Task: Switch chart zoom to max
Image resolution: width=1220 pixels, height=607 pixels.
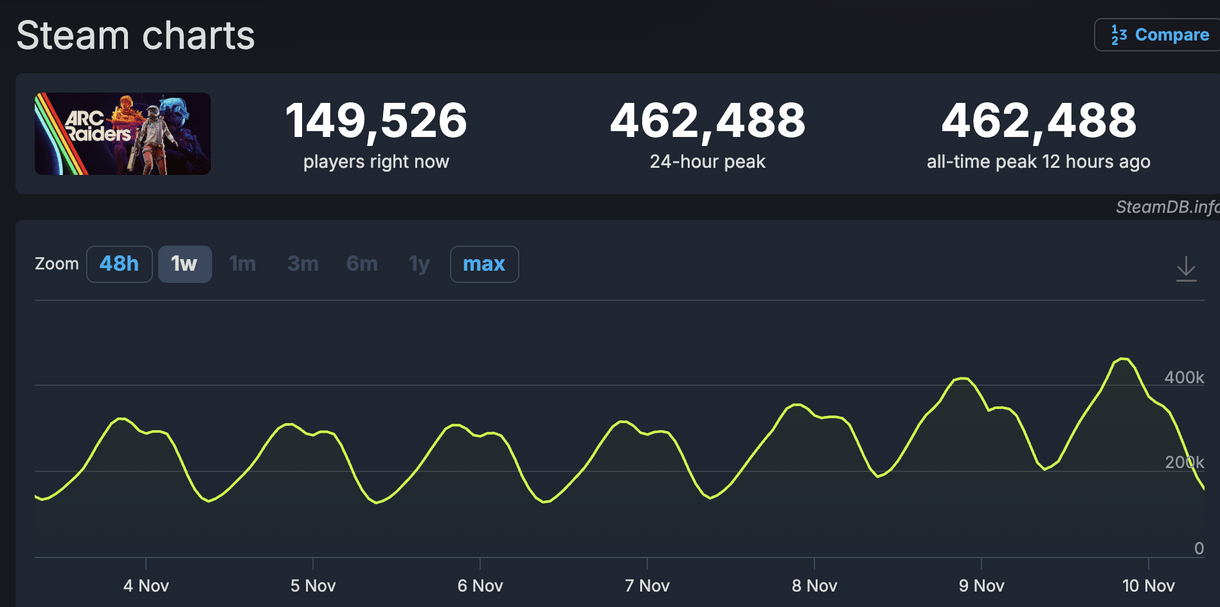Action: coord(484,264)
